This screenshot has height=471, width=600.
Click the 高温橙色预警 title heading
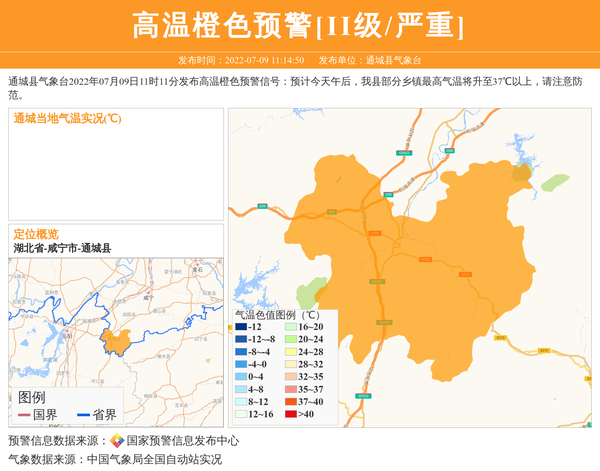pyautogui.click(x=298, y=25)
